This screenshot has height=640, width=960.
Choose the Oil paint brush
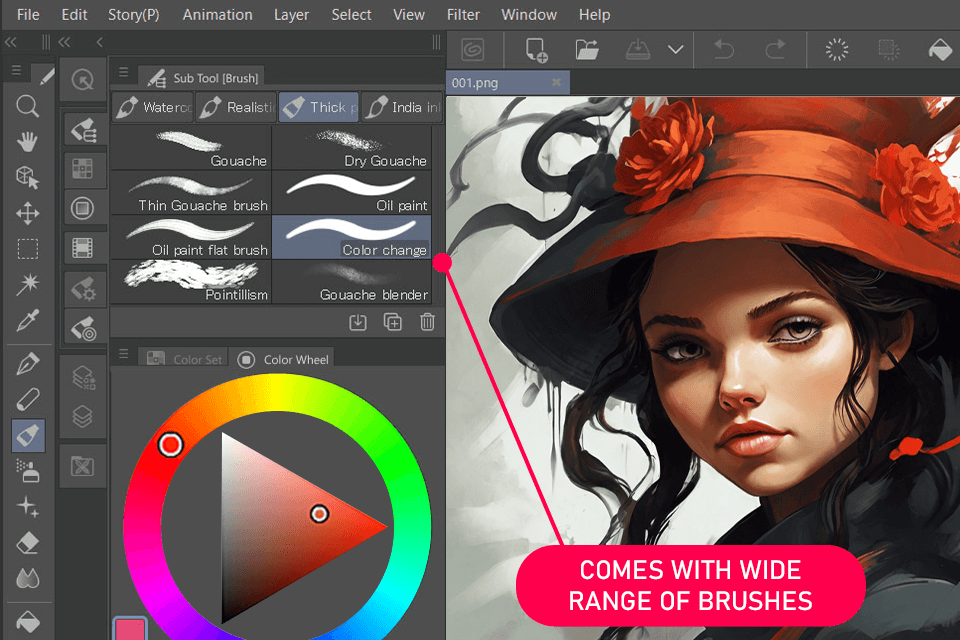tap(351, 192)
